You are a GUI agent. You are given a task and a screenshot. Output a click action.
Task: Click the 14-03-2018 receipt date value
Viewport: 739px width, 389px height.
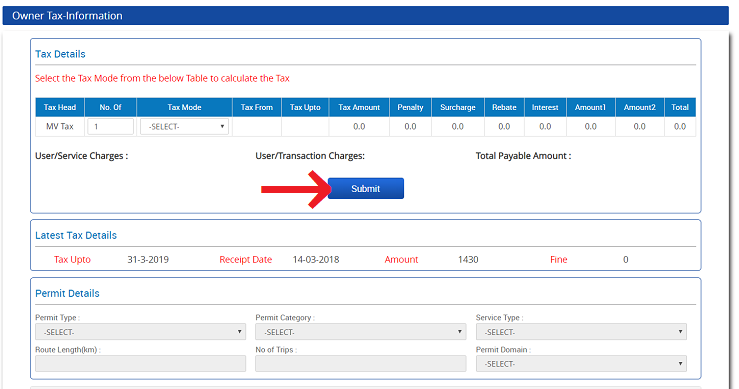tap(316, 259)
